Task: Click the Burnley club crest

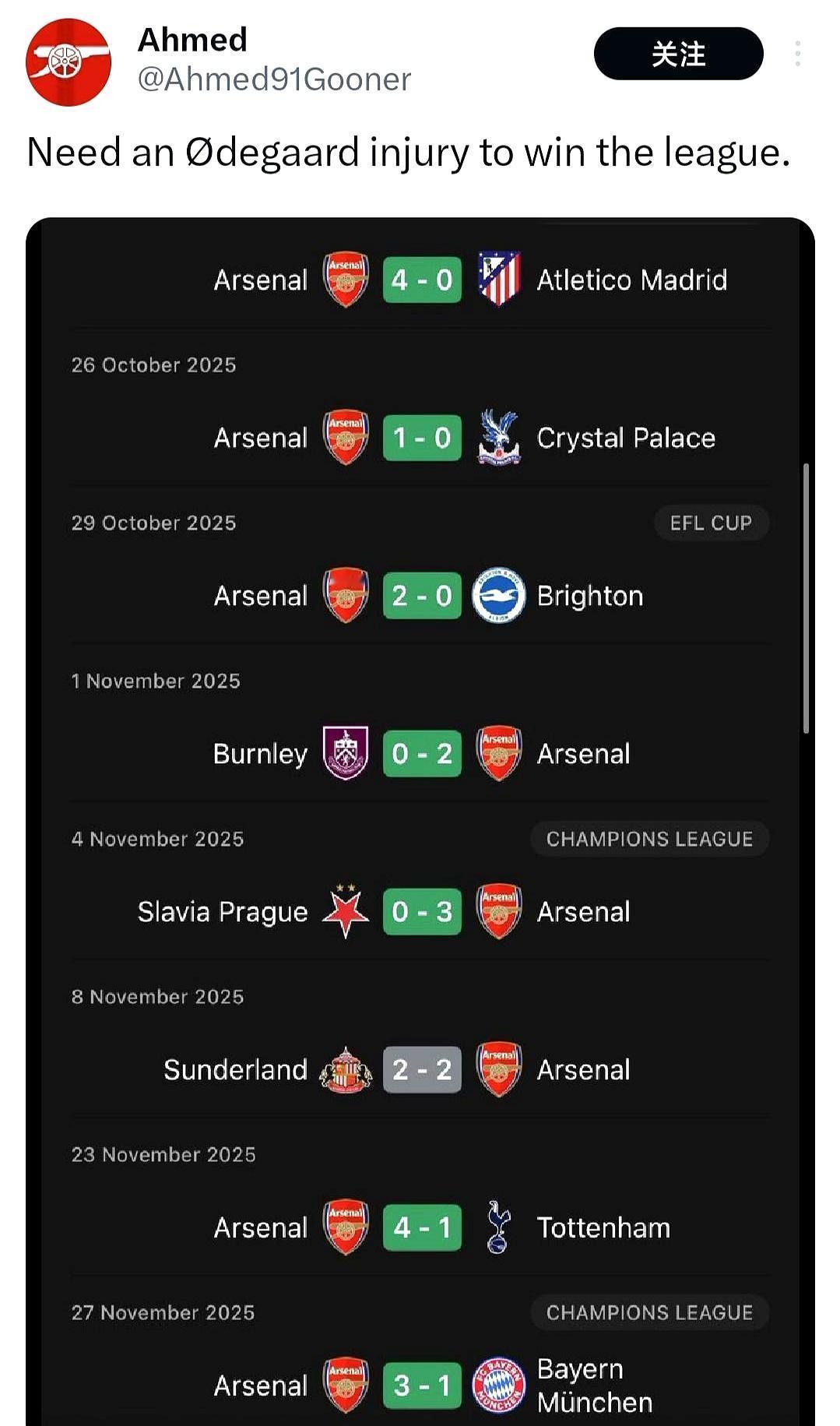Action: pos(346,753)
